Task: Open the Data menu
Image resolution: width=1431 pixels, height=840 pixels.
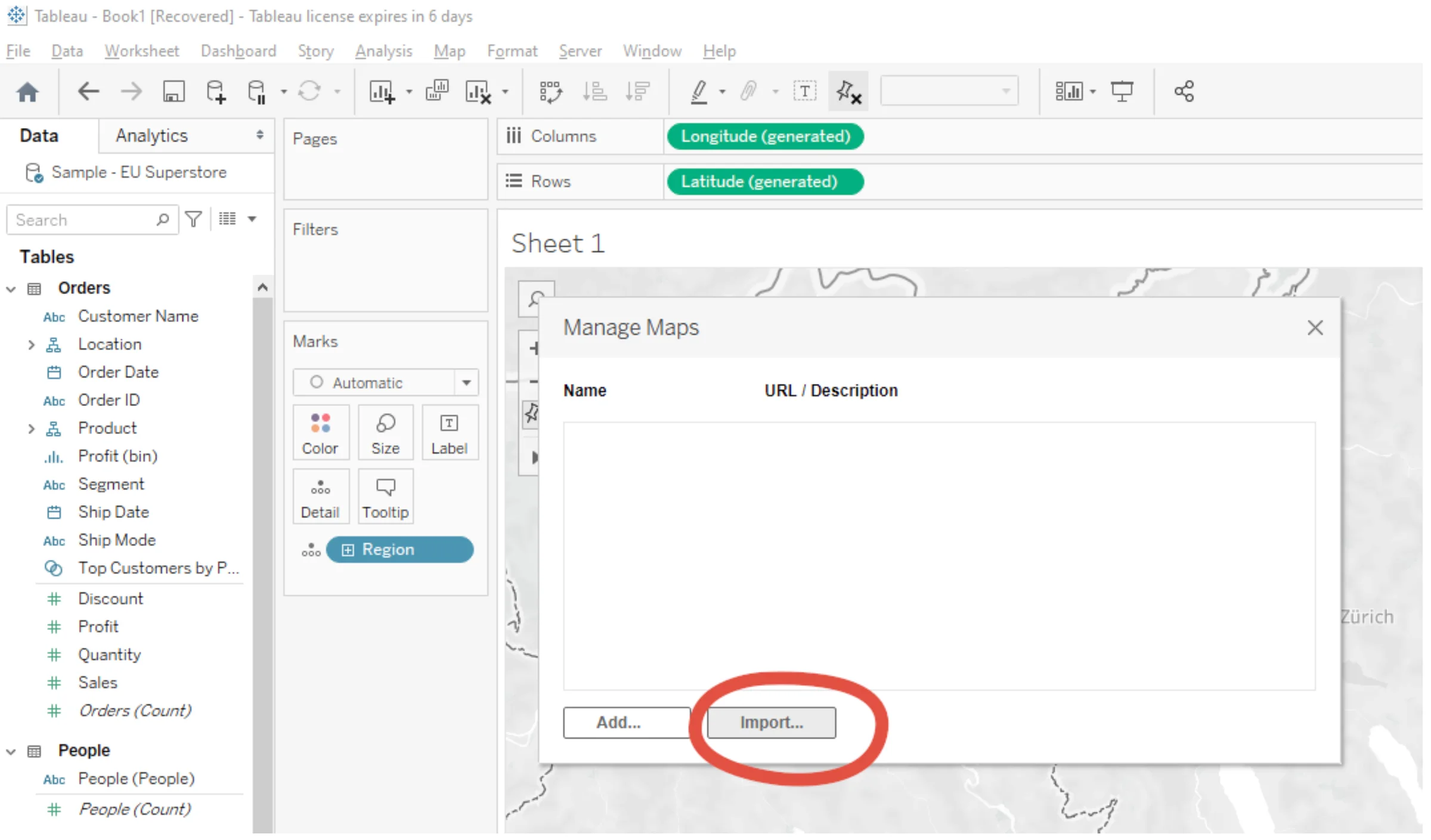Action: click(x=67, y=51)
